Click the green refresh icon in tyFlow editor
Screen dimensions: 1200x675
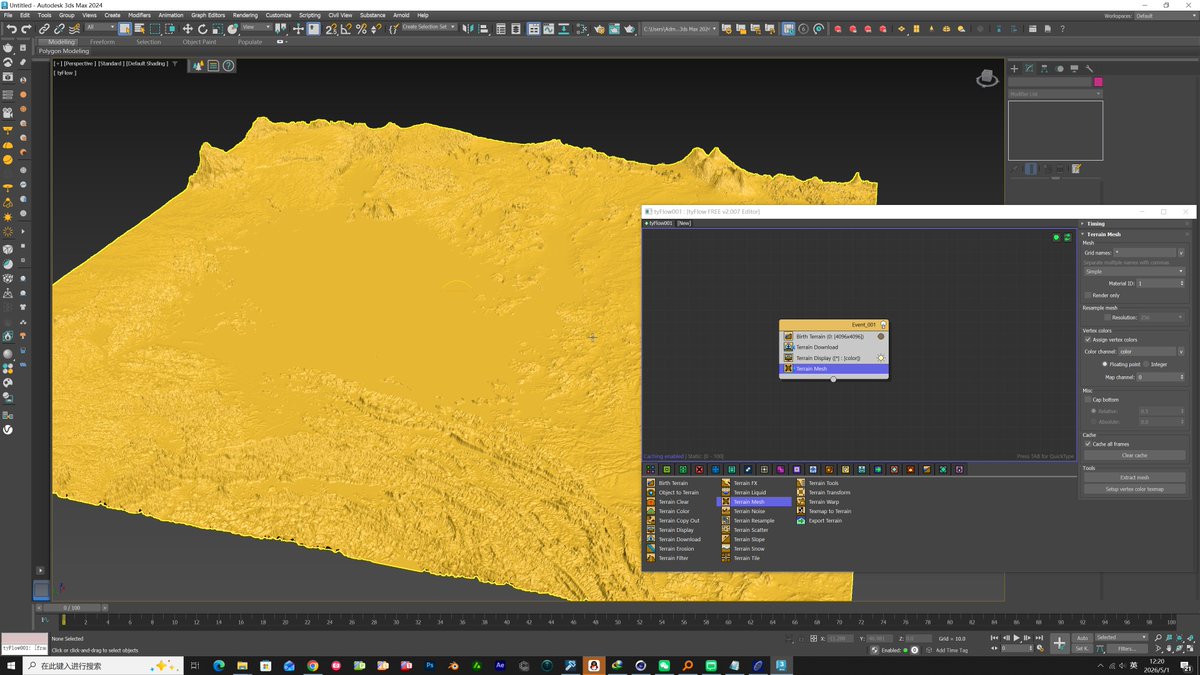coord(1067,237)
